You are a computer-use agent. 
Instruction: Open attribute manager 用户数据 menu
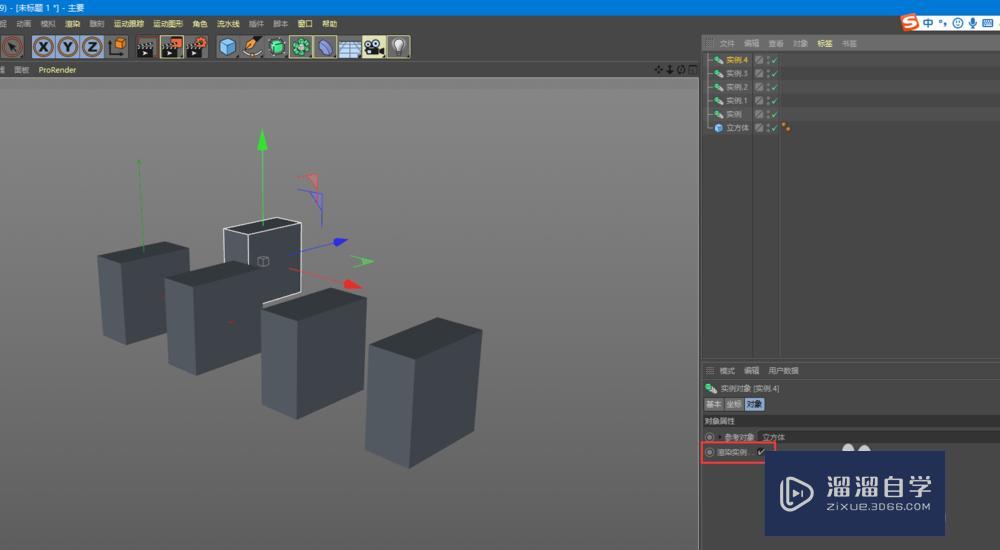point(783,371)
